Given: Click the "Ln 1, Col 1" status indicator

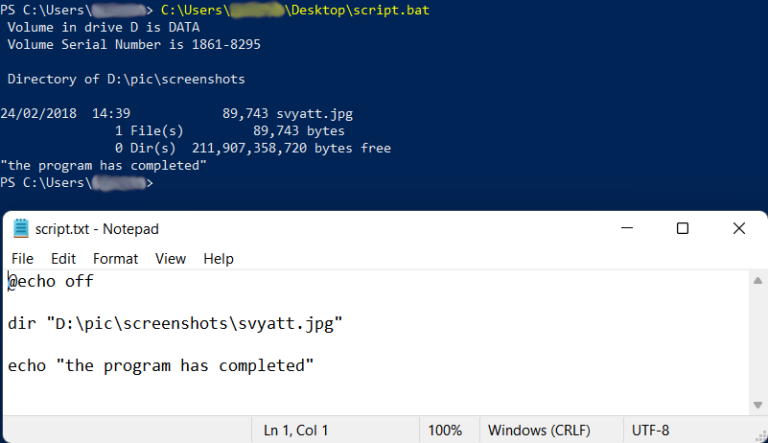Looking at the screenshot, I should pos(297,430).
